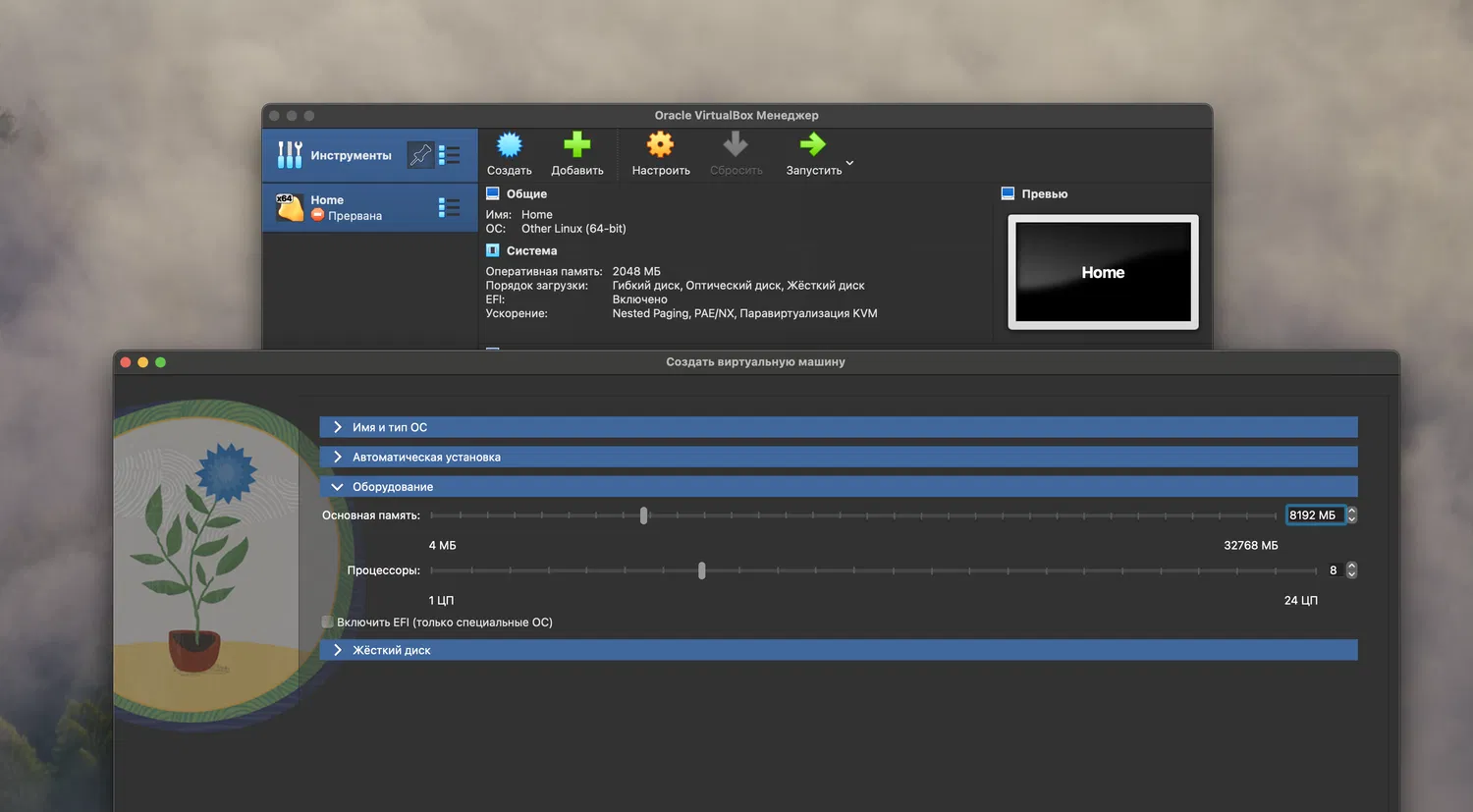The width and height of the screenshot is (1473, 812).
Task: Click the stepper arrows beside processor count 8
Action: click(1352, 570)
